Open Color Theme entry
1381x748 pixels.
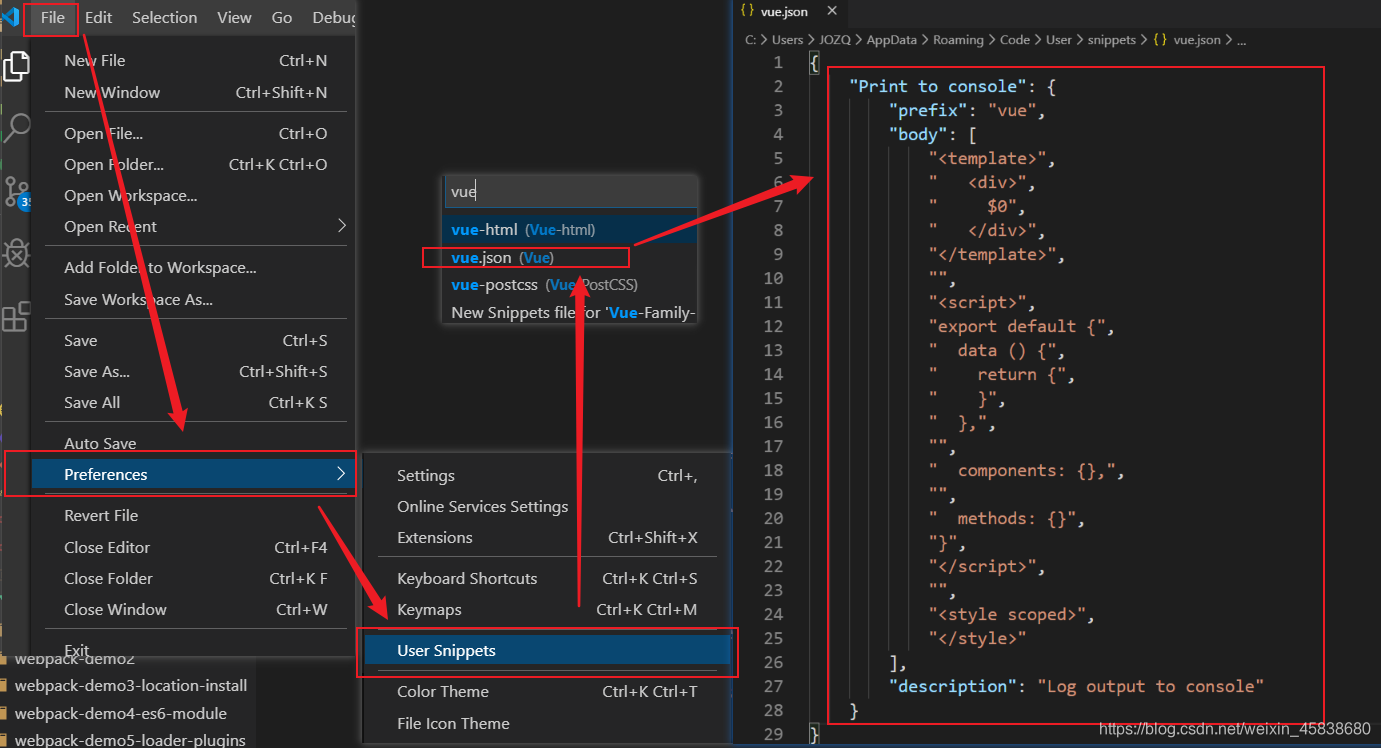pyautogui.click(x=547, y=691)
